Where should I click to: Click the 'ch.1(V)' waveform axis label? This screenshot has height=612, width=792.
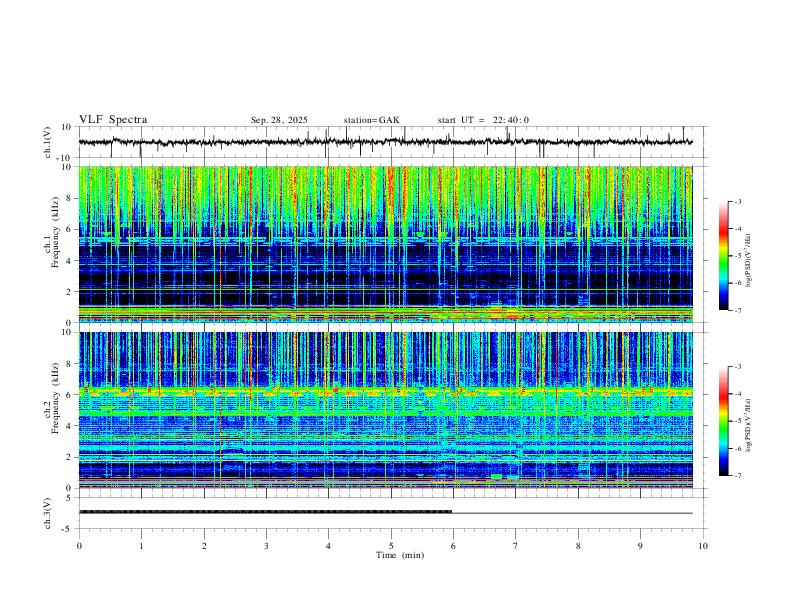[48, 142]
